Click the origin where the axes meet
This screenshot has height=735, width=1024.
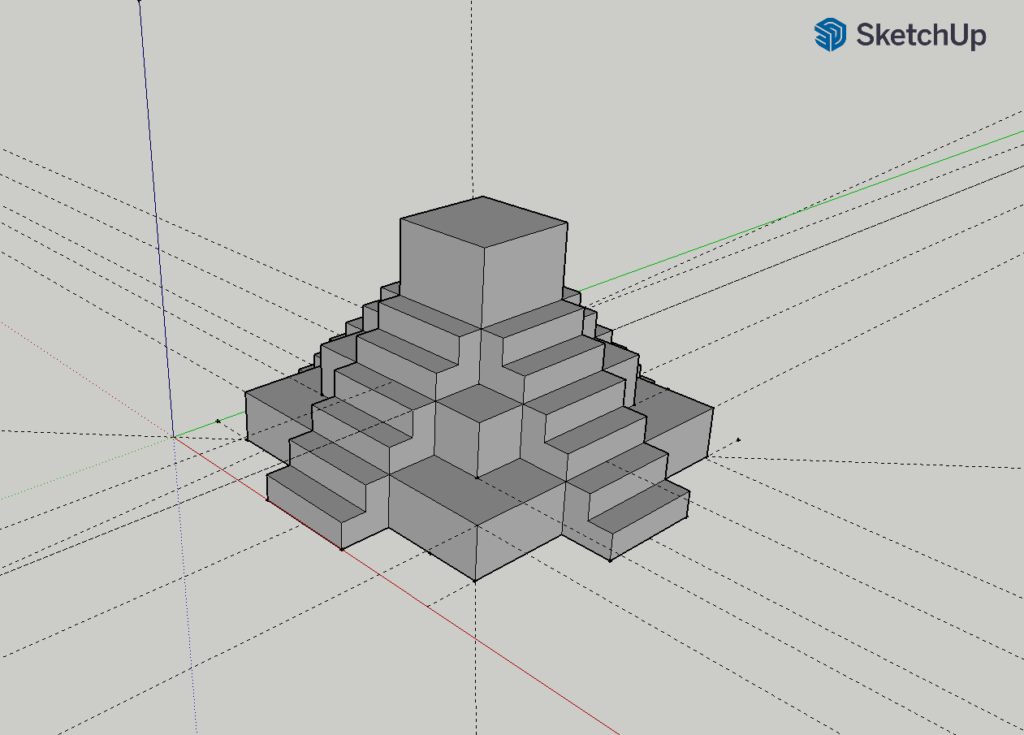coord(174,436)
